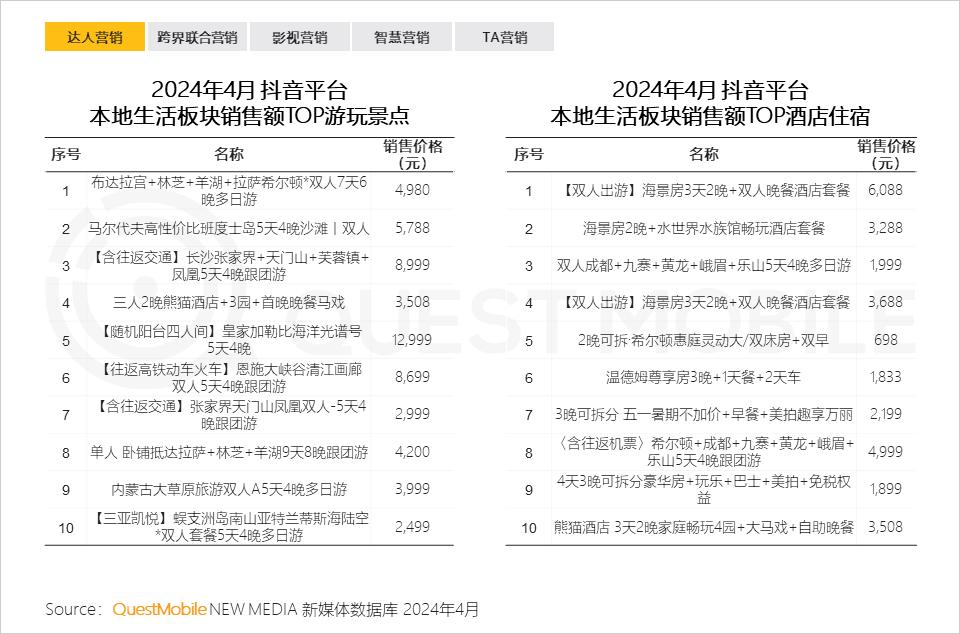
Task: Select the price cell 2,199
Action: 885,414
